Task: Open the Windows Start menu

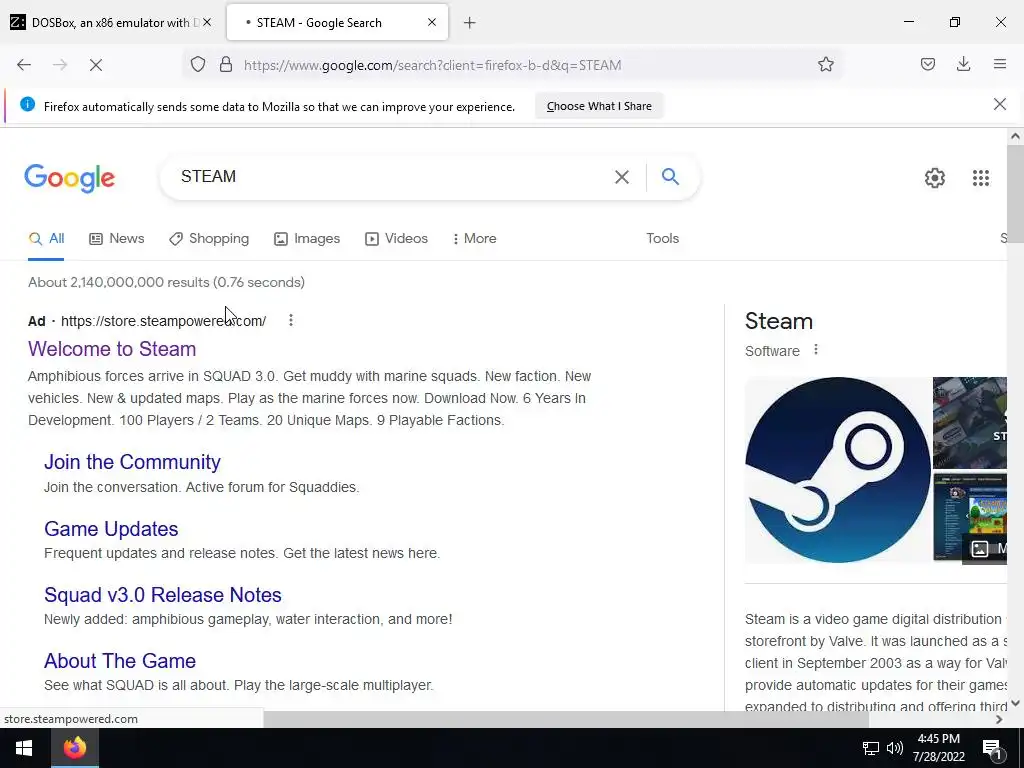Action: click(24, 748)
